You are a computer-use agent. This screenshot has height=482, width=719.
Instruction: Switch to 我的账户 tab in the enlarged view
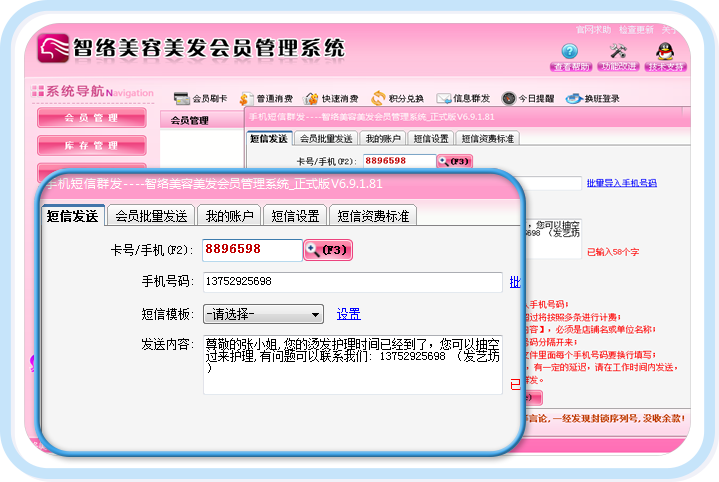click(229, 216)
